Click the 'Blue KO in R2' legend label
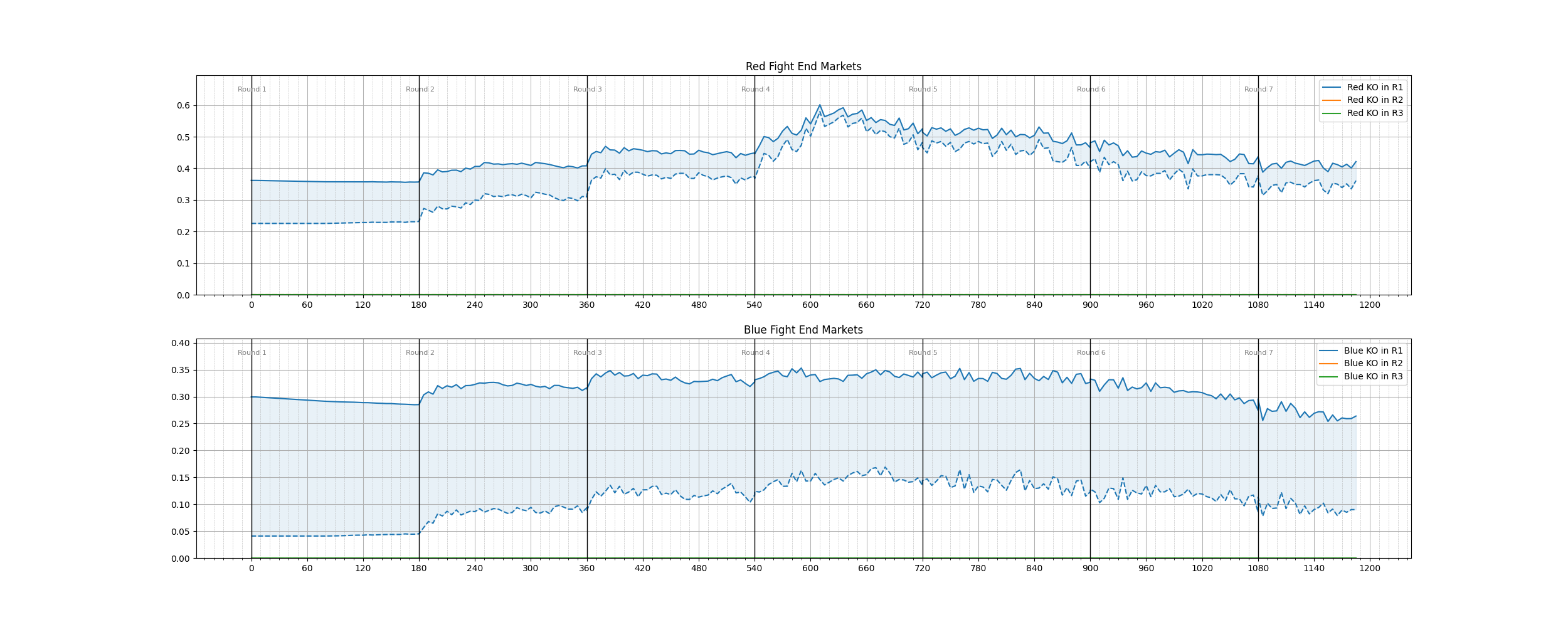This screenshot has width=1568, height=627. (1373, 363)
